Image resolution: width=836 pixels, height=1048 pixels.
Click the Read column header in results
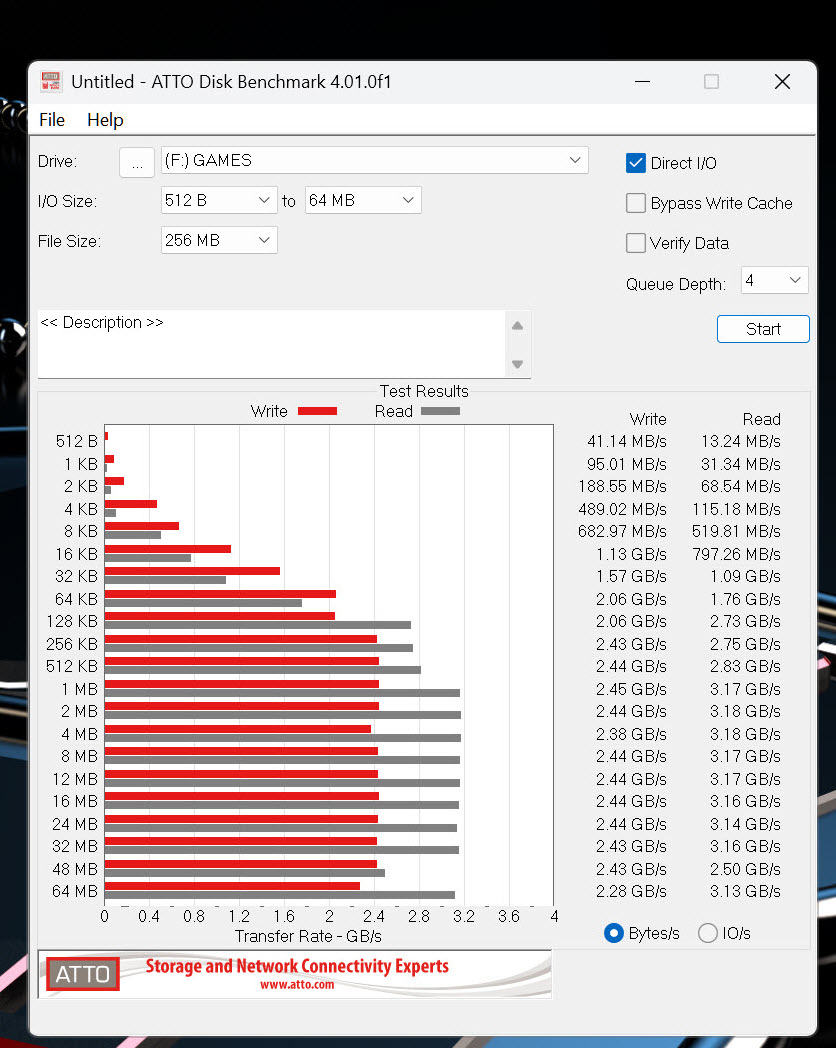762,419
